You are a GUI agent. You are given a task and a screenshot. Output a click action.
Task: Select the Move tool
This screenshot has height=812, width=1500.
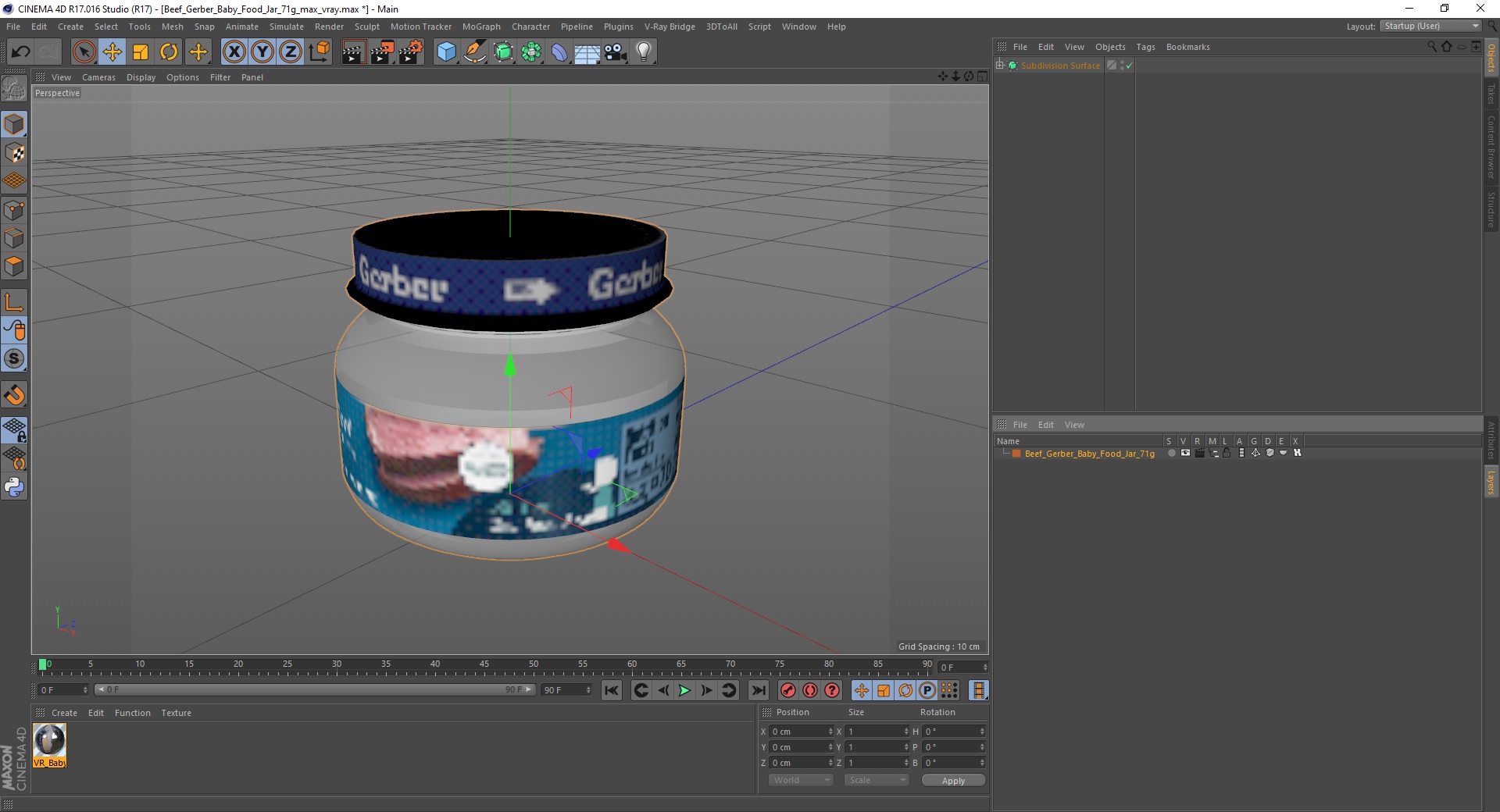tap(112, 52)
